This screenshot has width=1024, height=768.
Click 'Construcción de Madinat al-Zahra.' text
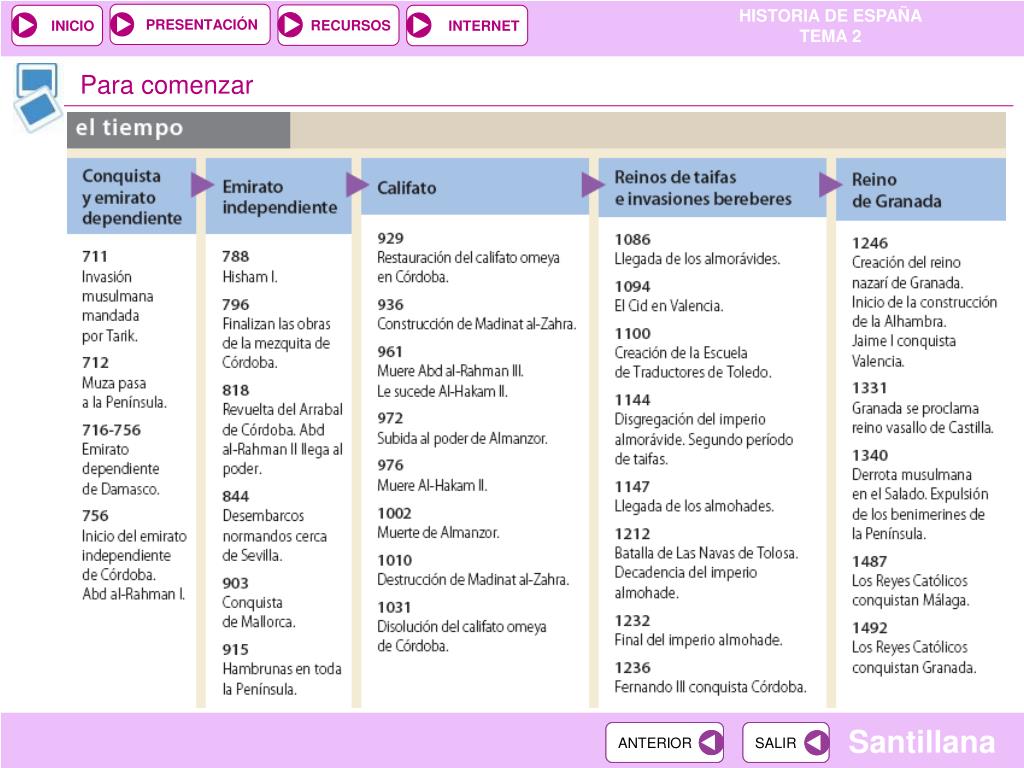coord(476,324)
